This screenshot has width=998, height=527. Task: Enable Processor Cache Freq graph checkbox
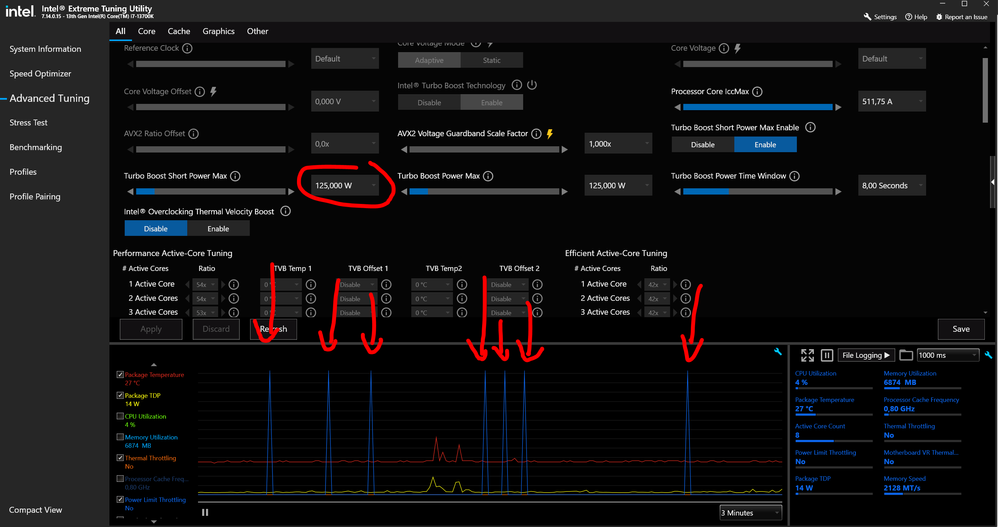pos(120,479)
